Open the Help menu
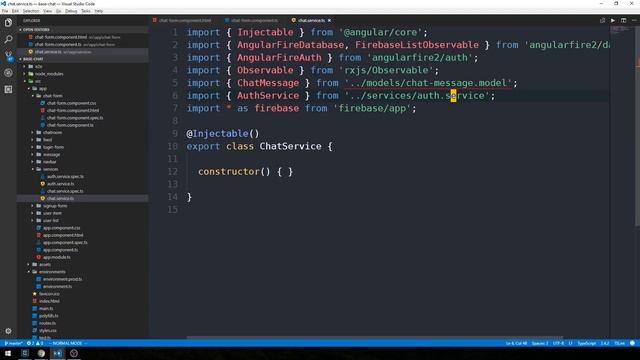Viewport: 640px width, 360px height. tap(99, 11)
